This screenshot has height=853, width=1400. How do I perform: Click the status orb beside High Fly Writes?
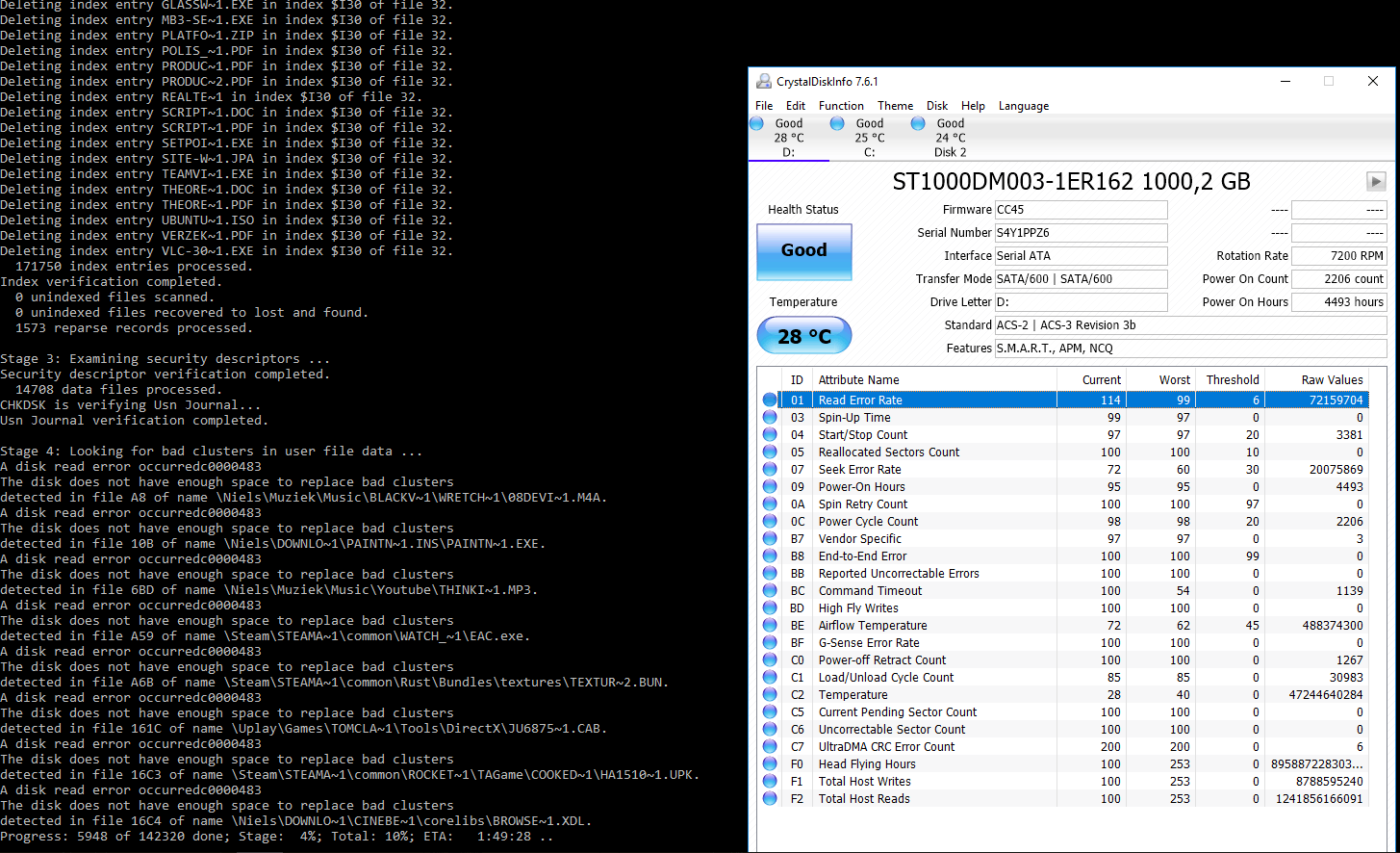pos(770,607)
